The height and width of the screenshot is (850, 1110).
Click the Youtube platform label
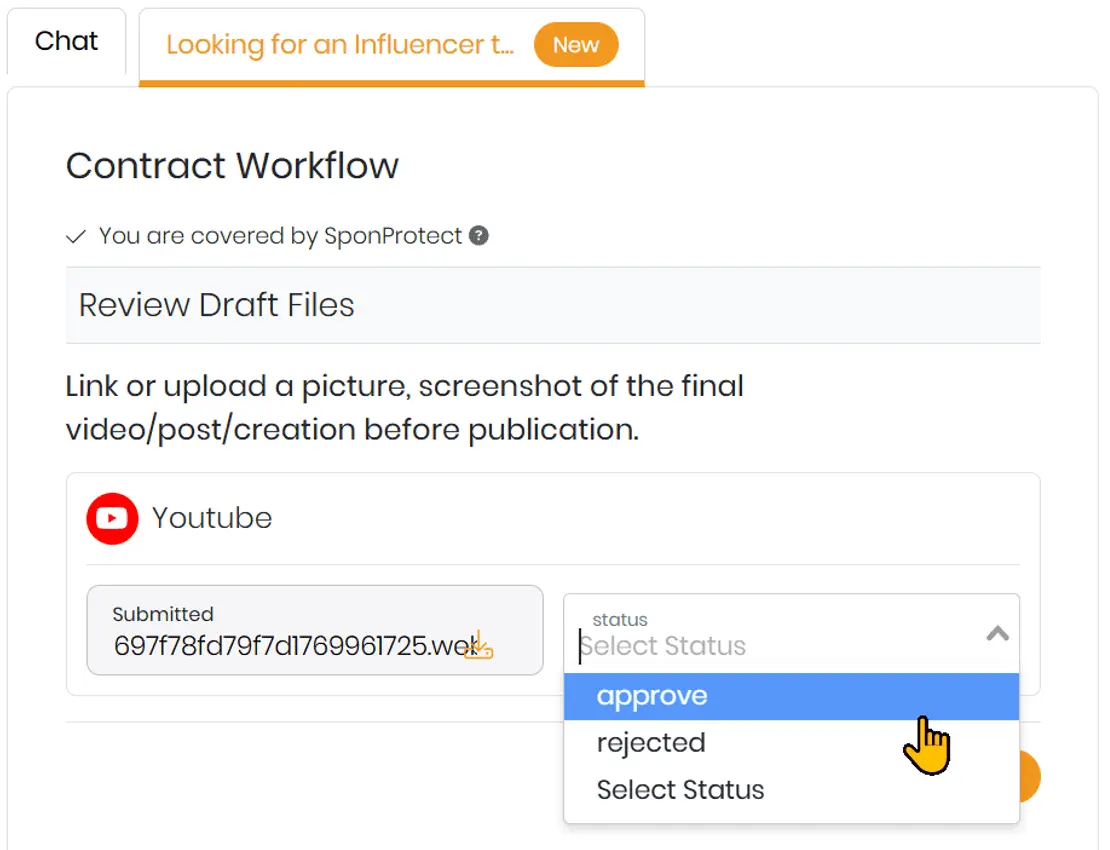click(212, 518)
